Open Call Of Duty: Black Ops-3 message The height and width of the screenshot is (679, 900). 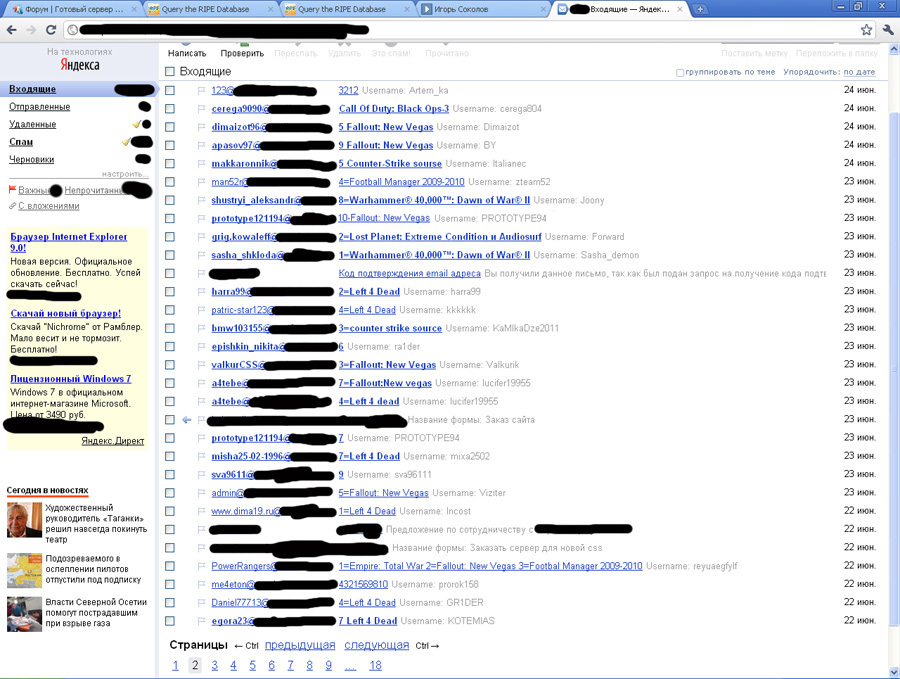coord(394,108)
